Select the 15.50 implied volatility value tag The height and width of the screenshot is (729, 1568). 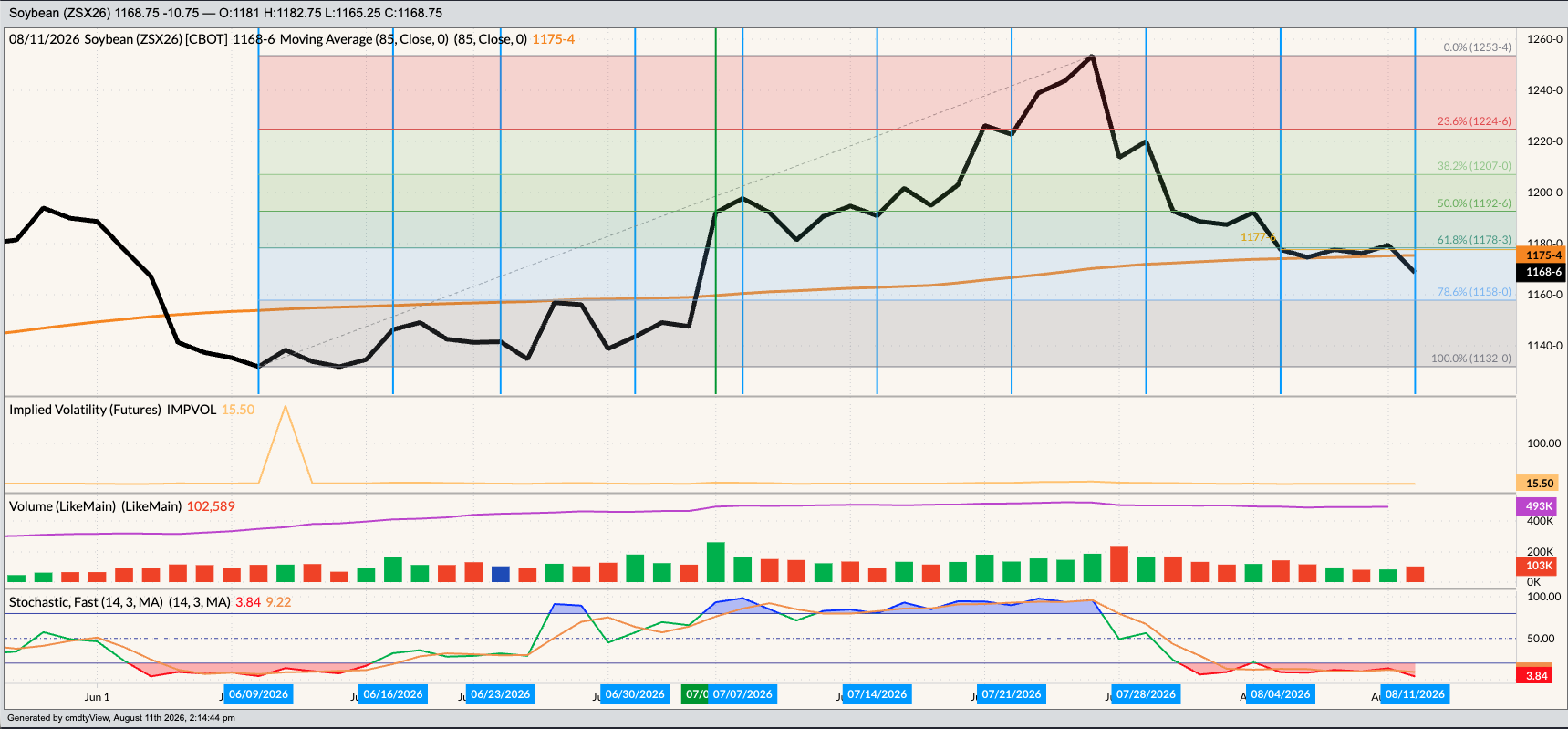pos(1540,484)
